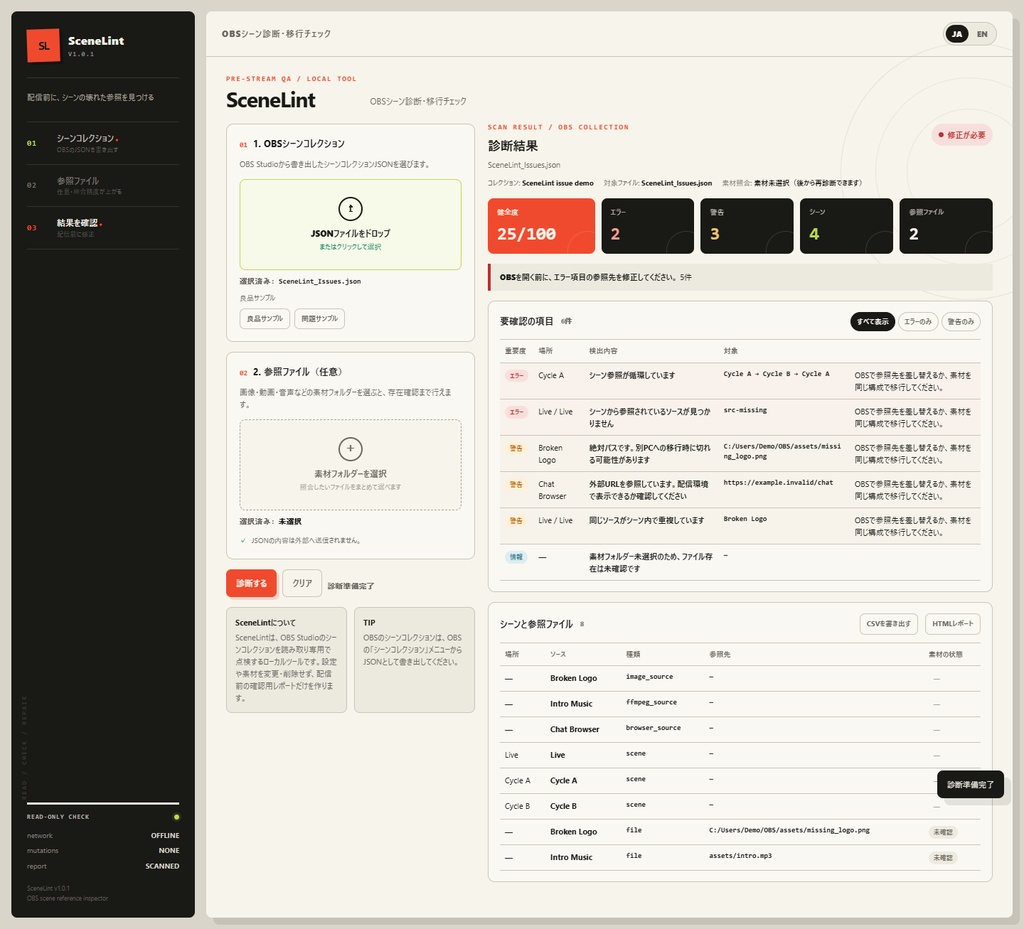Load the 良品サンプル sample

(264, 319)
